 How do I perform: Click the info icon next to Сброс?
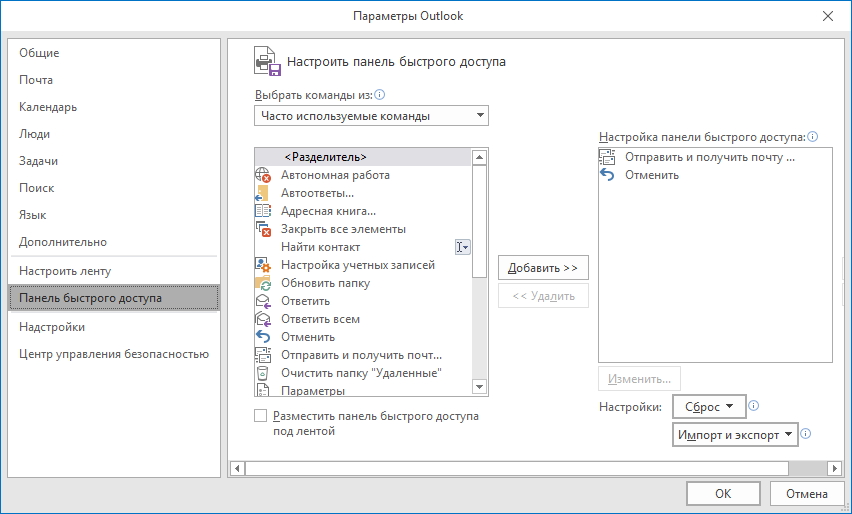[x=754, y=405]
